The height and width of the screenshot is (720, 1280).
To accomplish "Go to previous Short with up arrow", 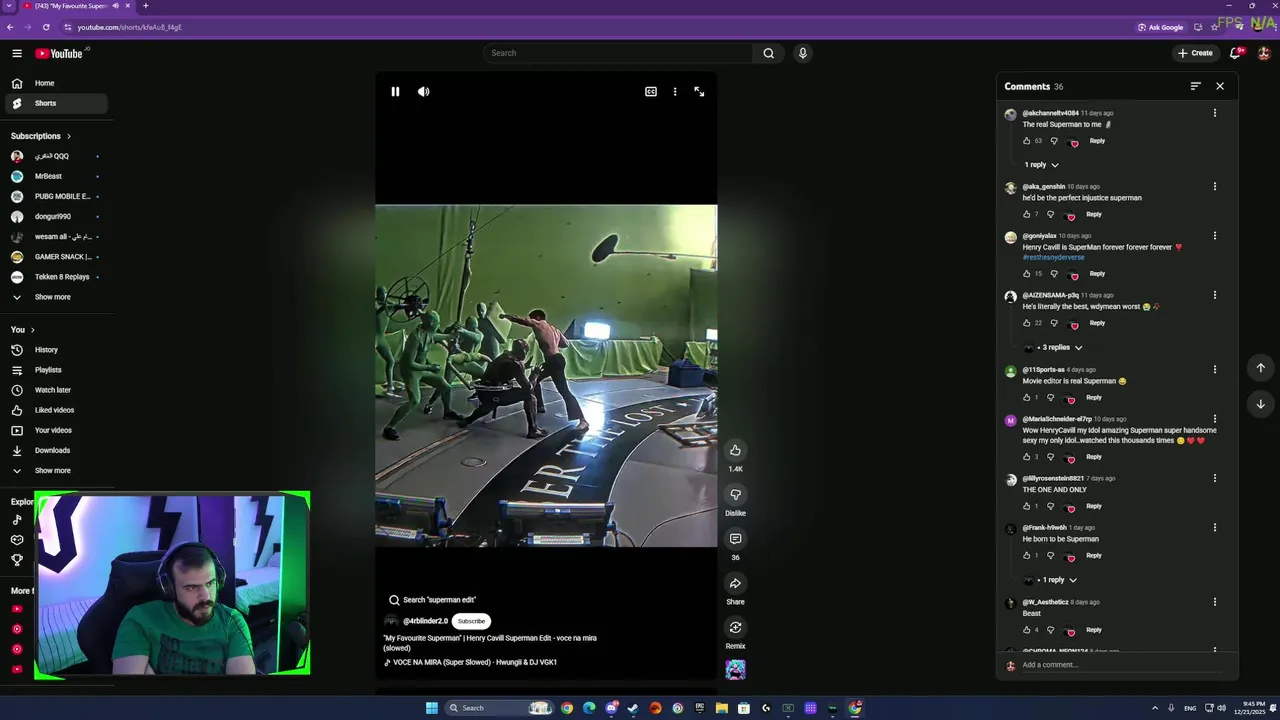I will 1260,368.
